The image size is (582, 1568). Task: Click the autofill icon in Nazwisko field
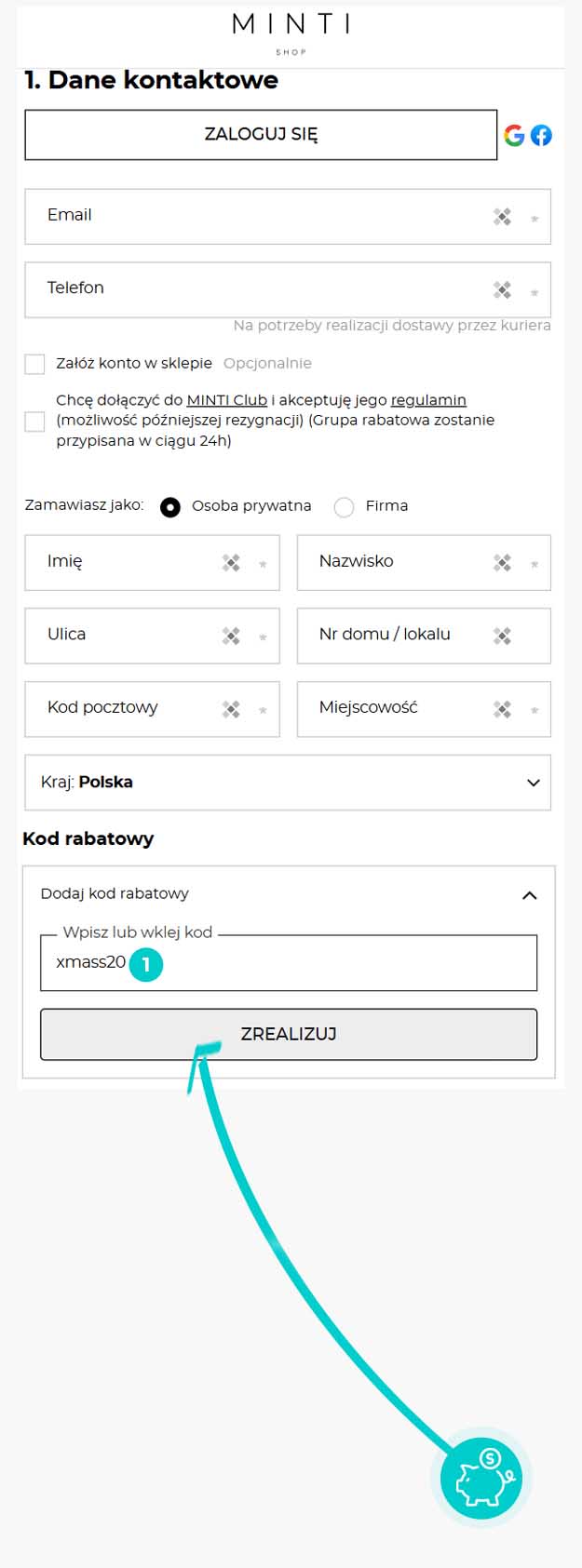(x=502, y=562)
